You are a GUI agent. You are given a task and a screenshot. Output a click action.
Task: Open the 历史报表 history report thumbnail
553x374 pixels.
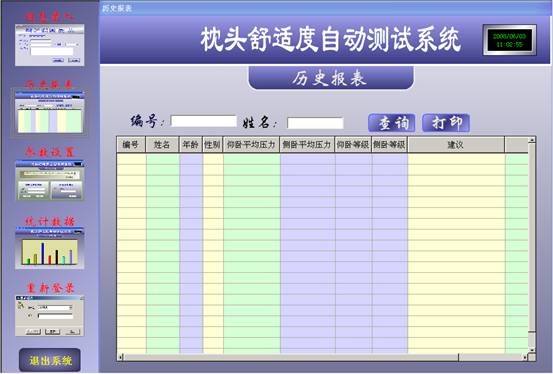[x=50, y=112]
